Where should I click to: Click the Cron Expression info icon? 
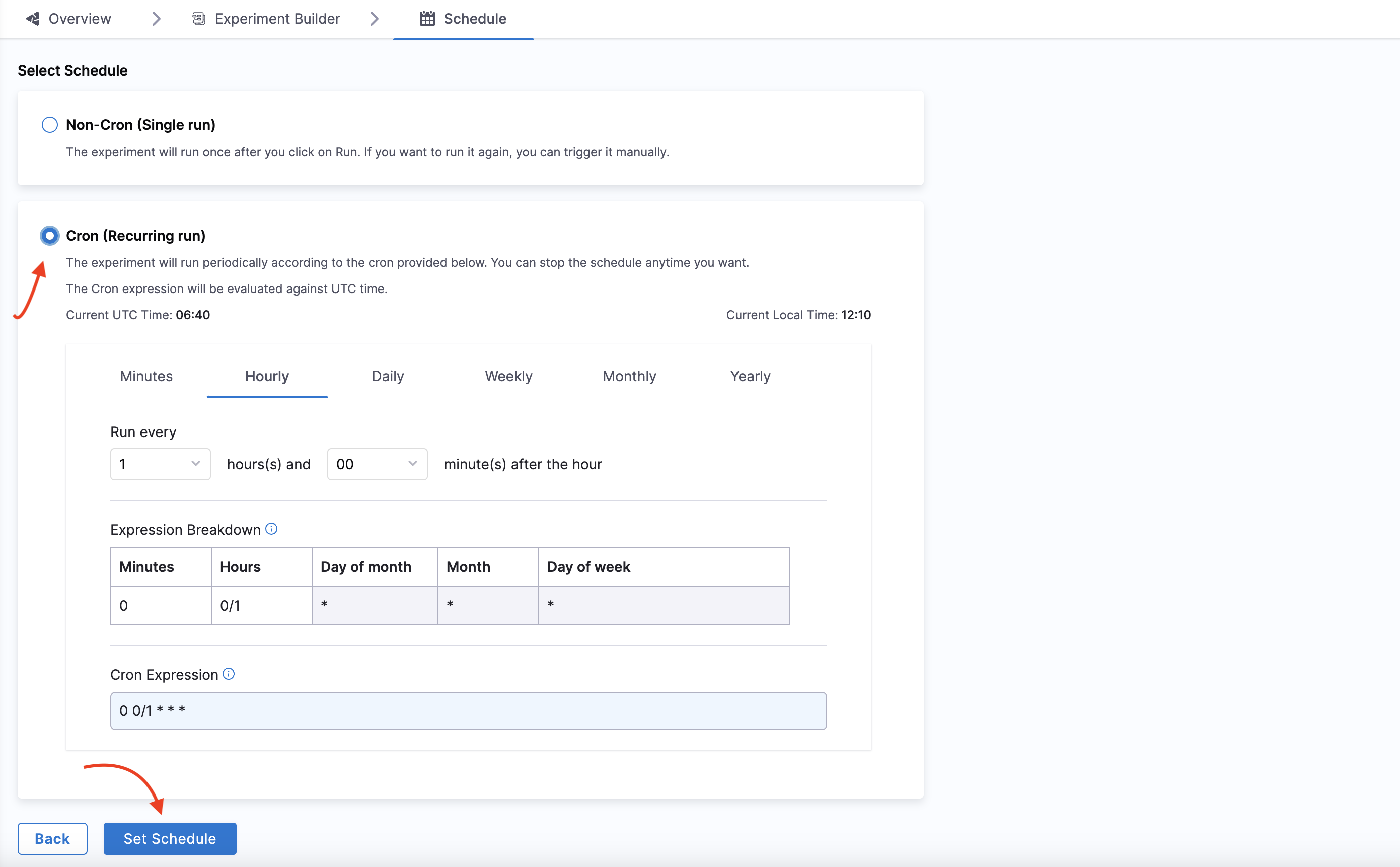pyautogui.click(x=229, y=674)
